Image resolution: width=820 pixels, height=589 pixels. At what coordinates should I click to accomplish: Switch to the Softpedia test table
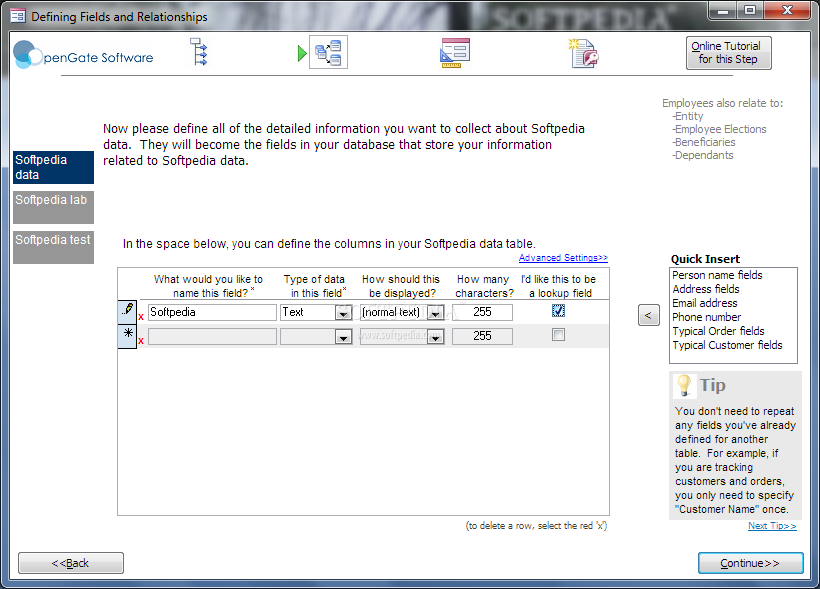click(x=53, y=247)
